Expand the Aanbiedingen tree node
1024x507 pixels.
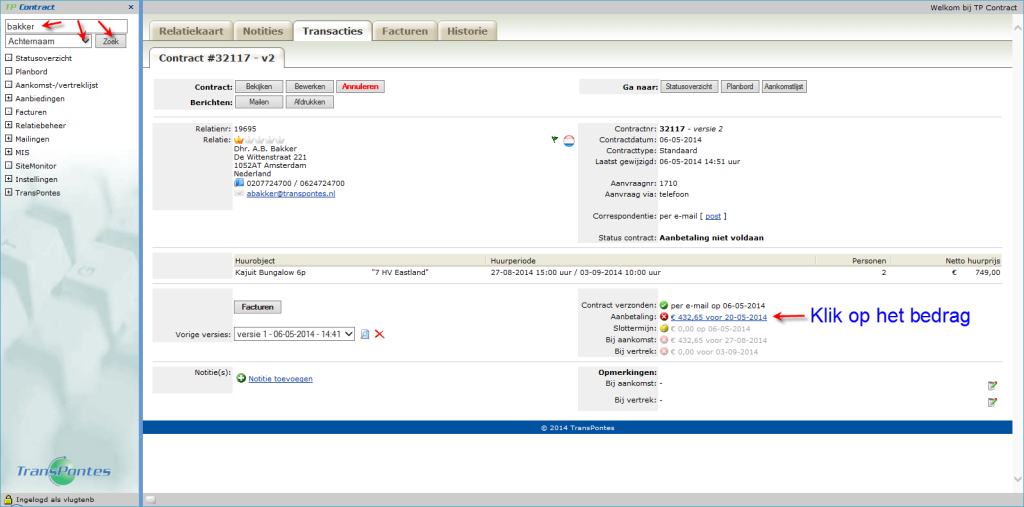(9, 98)
